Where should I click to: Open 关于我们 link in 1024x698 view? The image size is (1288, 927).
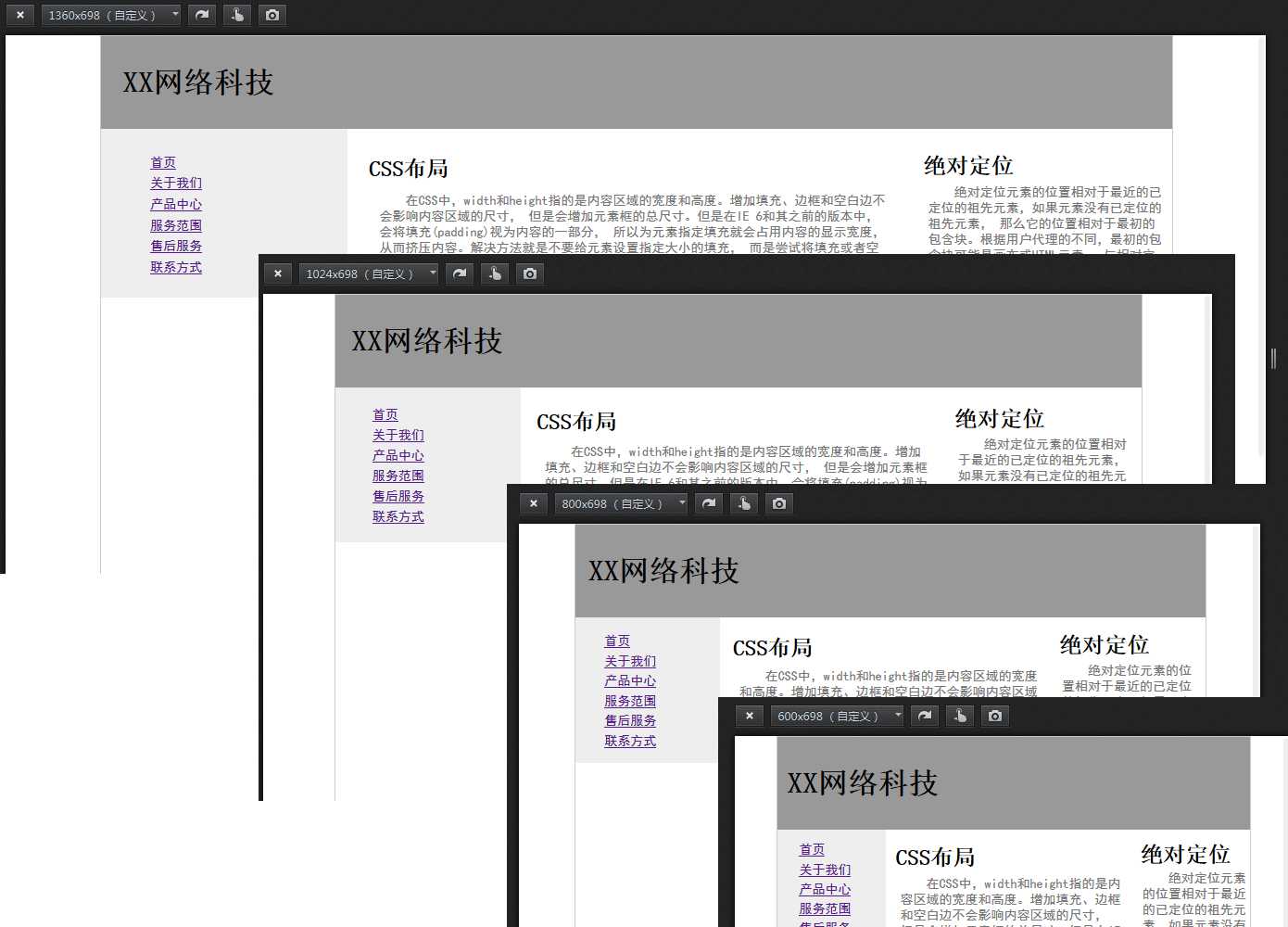click(x=398, y=435)
